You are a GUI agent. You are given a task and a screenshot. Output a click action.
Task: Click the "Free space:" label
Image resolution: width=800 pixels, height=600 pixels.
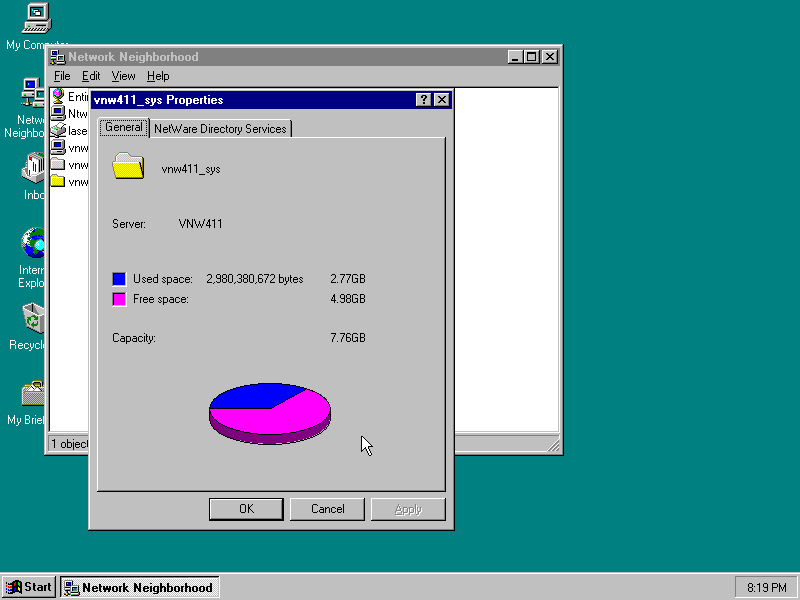(x=161, y=299)
